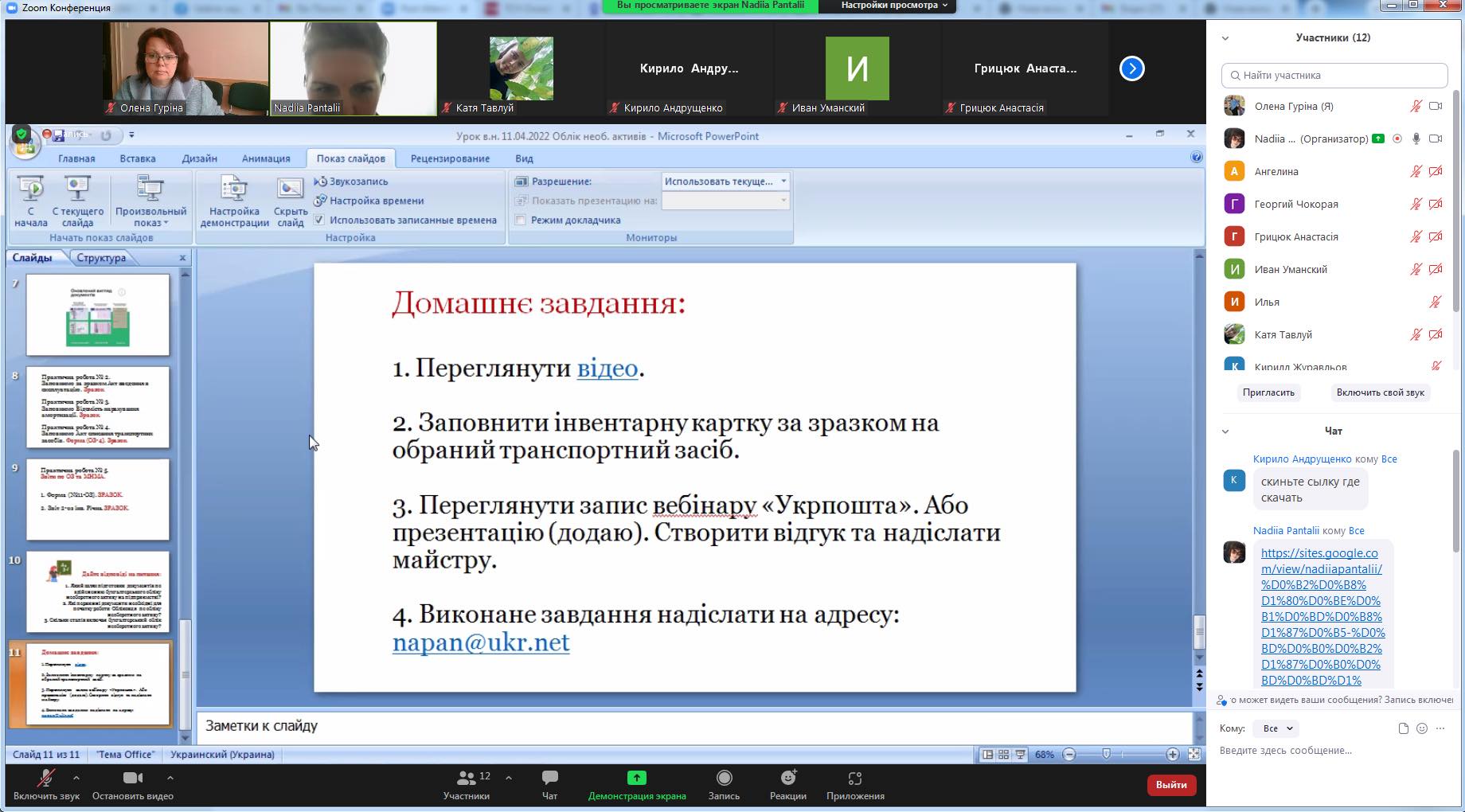Start slideshow from current slide icon
The image size is (1465, 812).
click(x=77, y=189)
